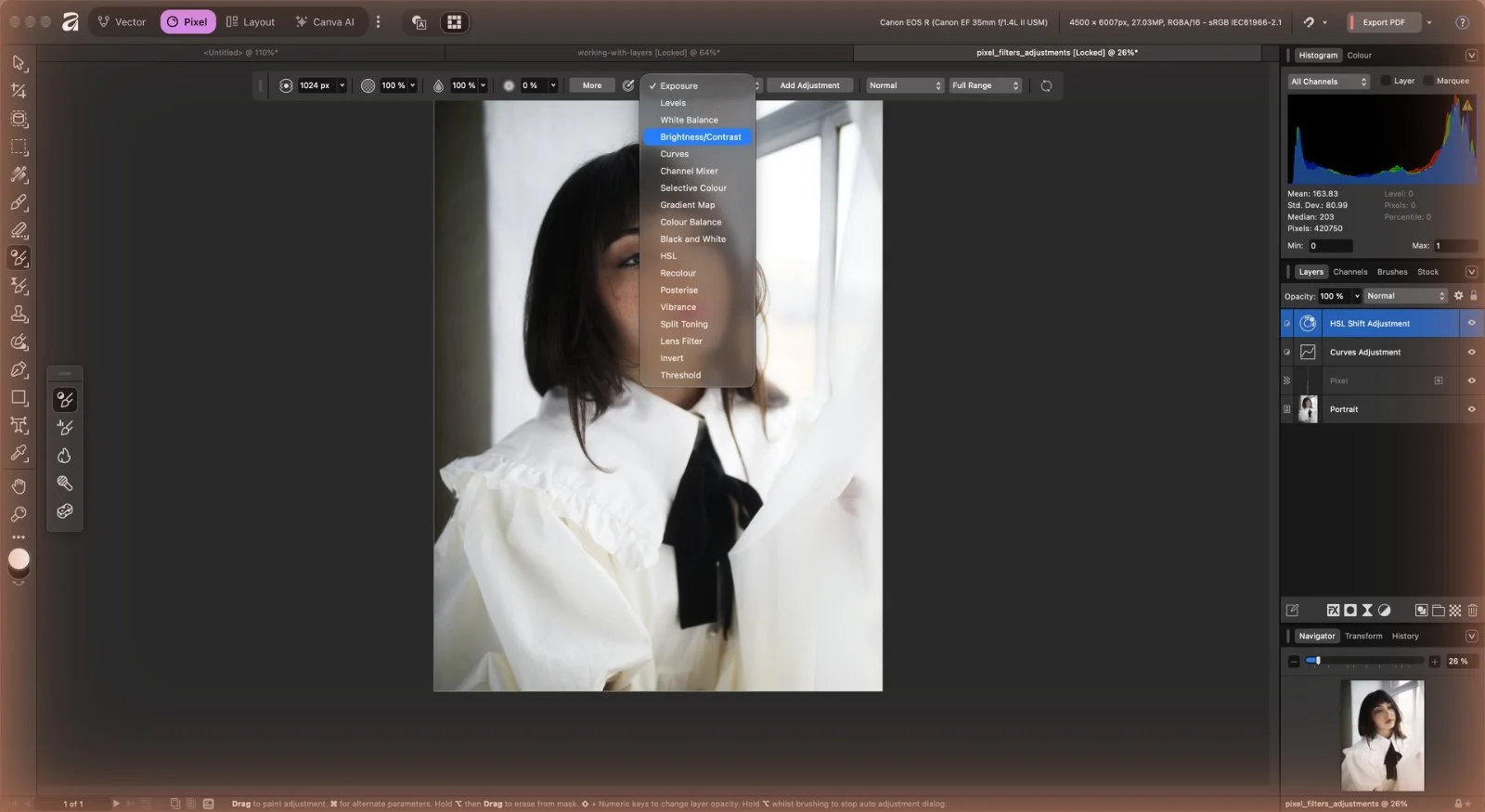The width and height of the screenshot is (1485, 812).
Task: Open the Full Range dropdown
Action: point(985,85)
